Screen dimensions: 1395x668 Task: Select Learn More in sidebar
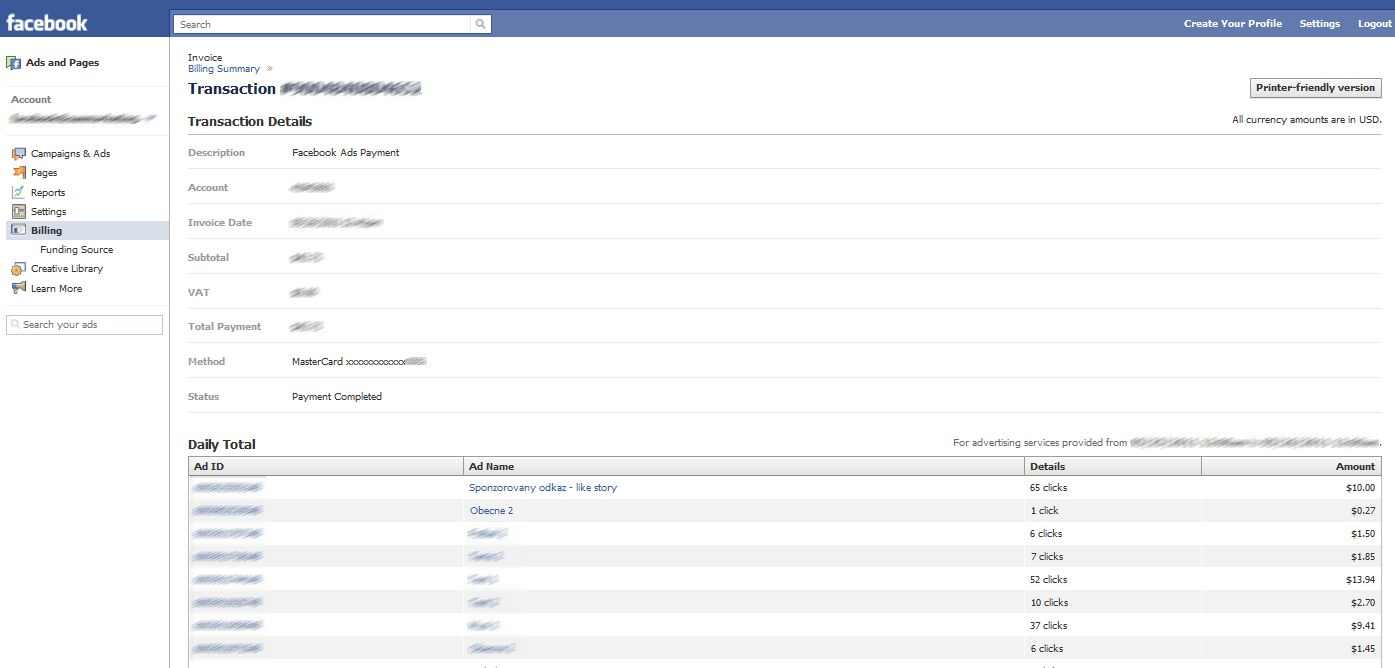point(56,289)
